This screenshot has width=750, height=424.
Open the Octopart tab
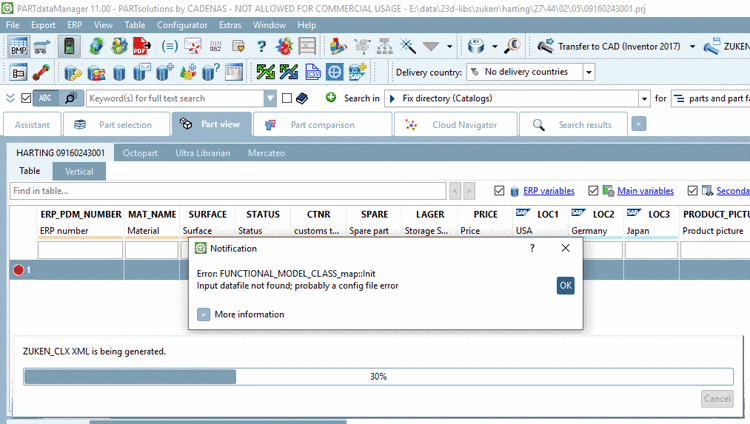click(140, 153)
